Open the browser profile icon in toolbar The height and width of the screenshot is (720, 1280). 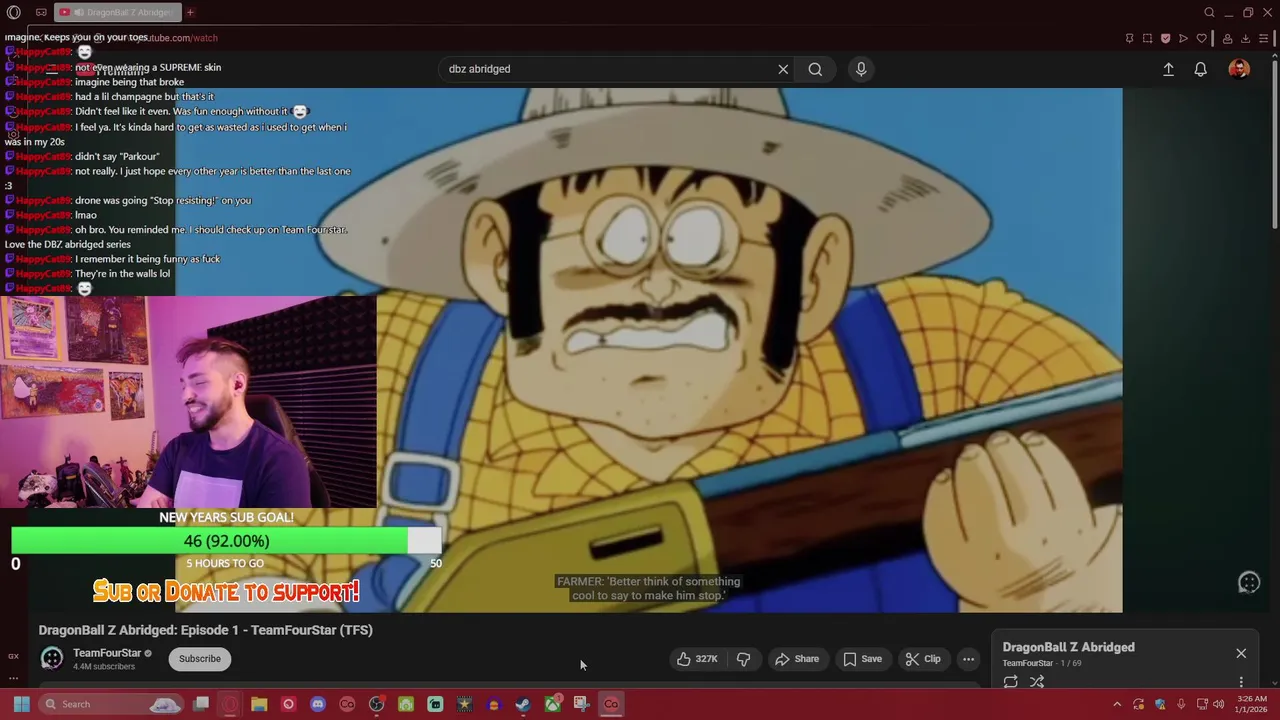1226,38
